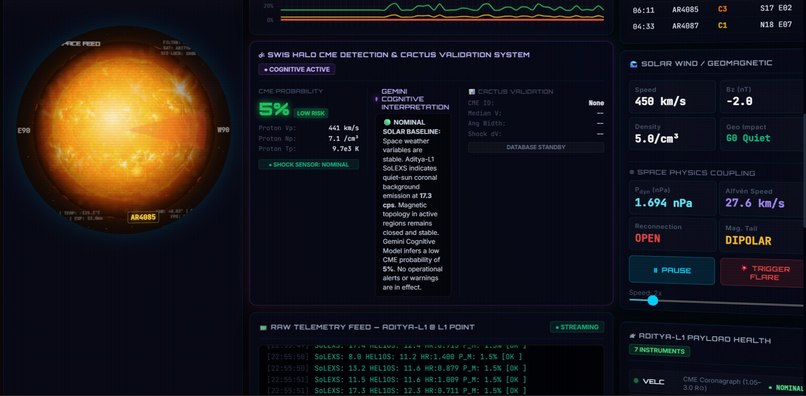Click the solar wind chart lines at top
This screenshot has width=806, height=396.
coord(442,13)
